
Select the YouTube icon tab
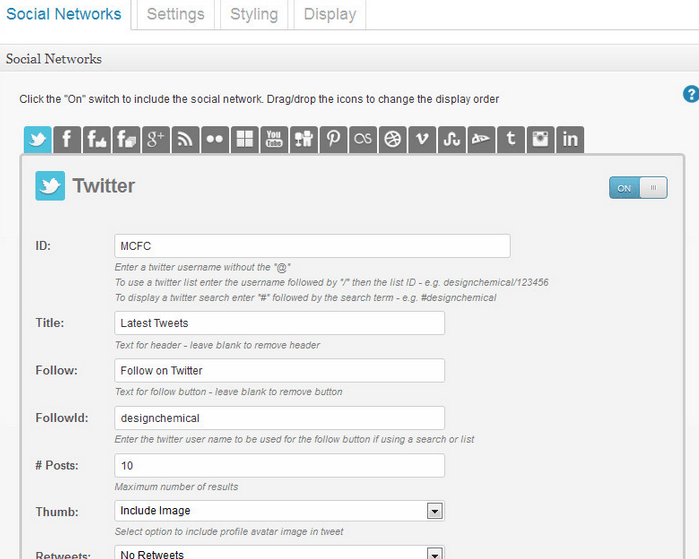pyautogui.click(x=274, y=140)
